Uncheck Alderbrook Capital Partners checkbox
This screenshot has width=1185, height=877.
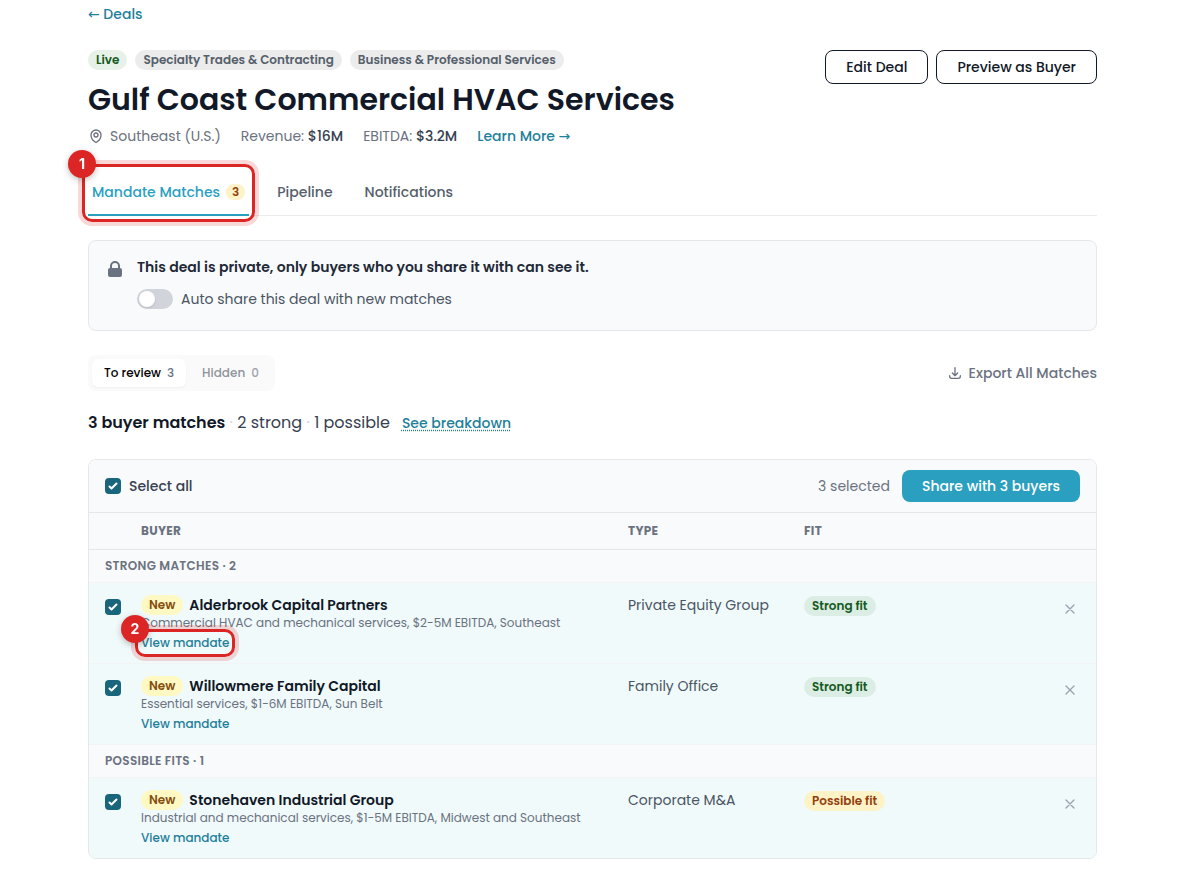tap(113, 607)
